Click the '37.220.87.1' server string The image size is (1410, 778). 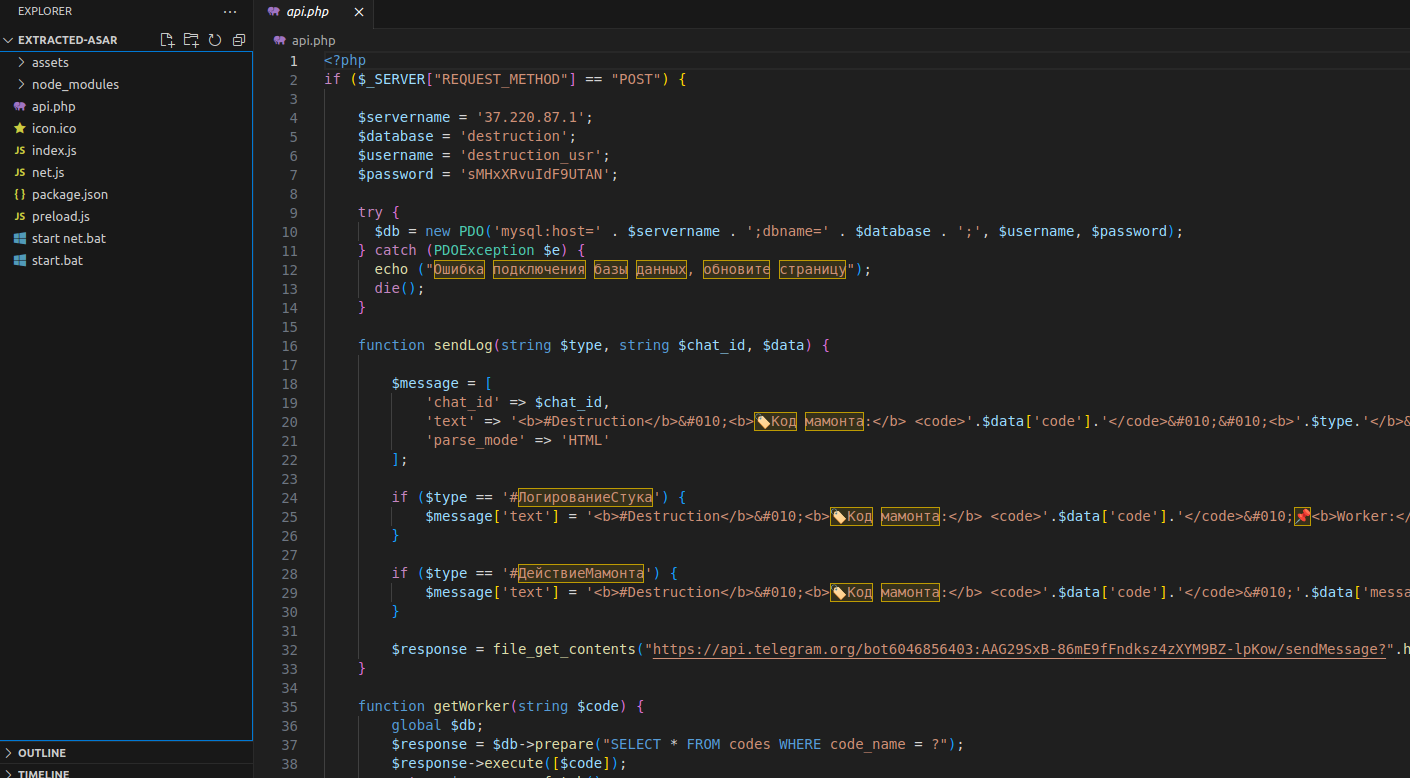tap(530, 117)
